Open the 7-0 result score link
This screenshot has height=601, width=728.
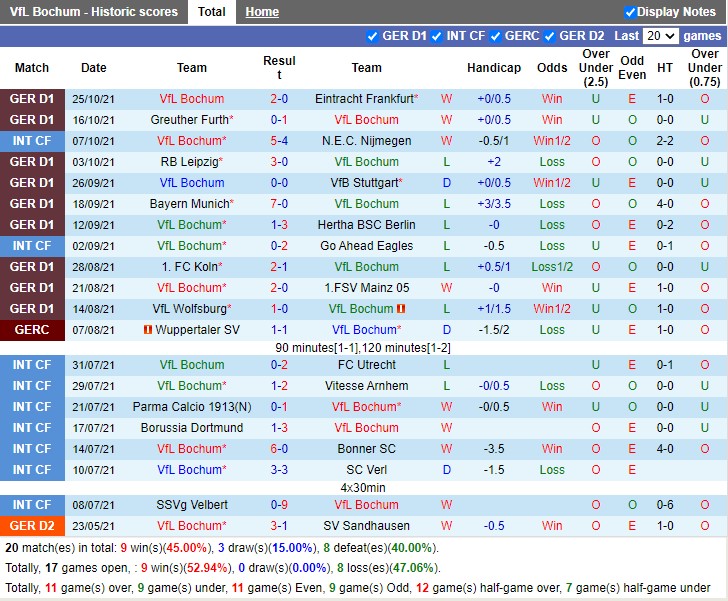click(x=279, y=204)
